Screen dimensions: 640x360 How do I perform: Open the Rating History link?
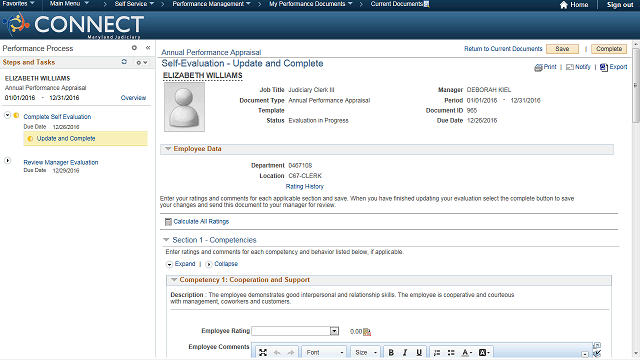(x=304, y=187)
